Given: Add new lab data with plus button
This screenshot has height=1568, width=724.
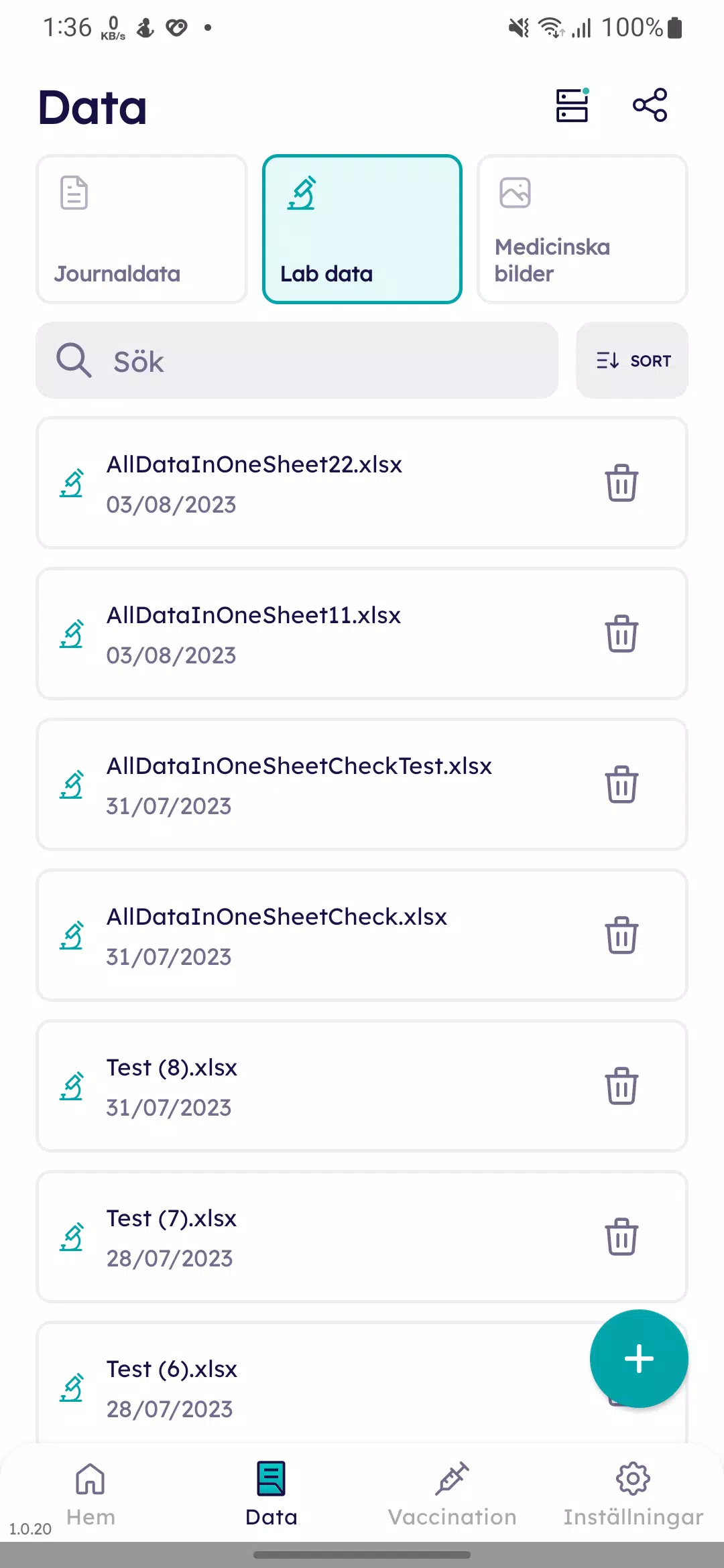Looking at the screenshot, I should click(x=639, y=1359).
